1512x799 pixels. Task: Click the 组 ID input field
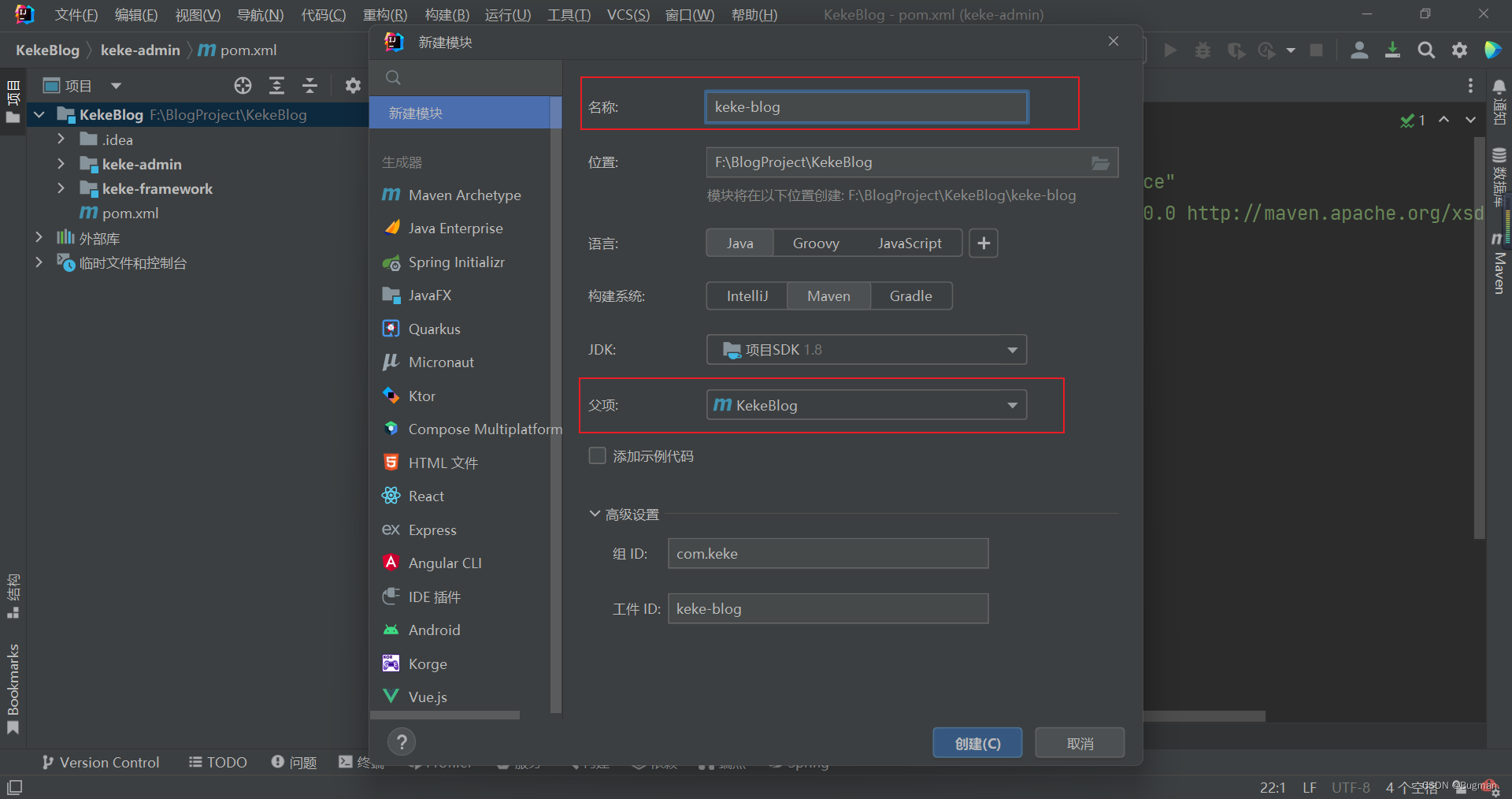click(x=828, y=554)
